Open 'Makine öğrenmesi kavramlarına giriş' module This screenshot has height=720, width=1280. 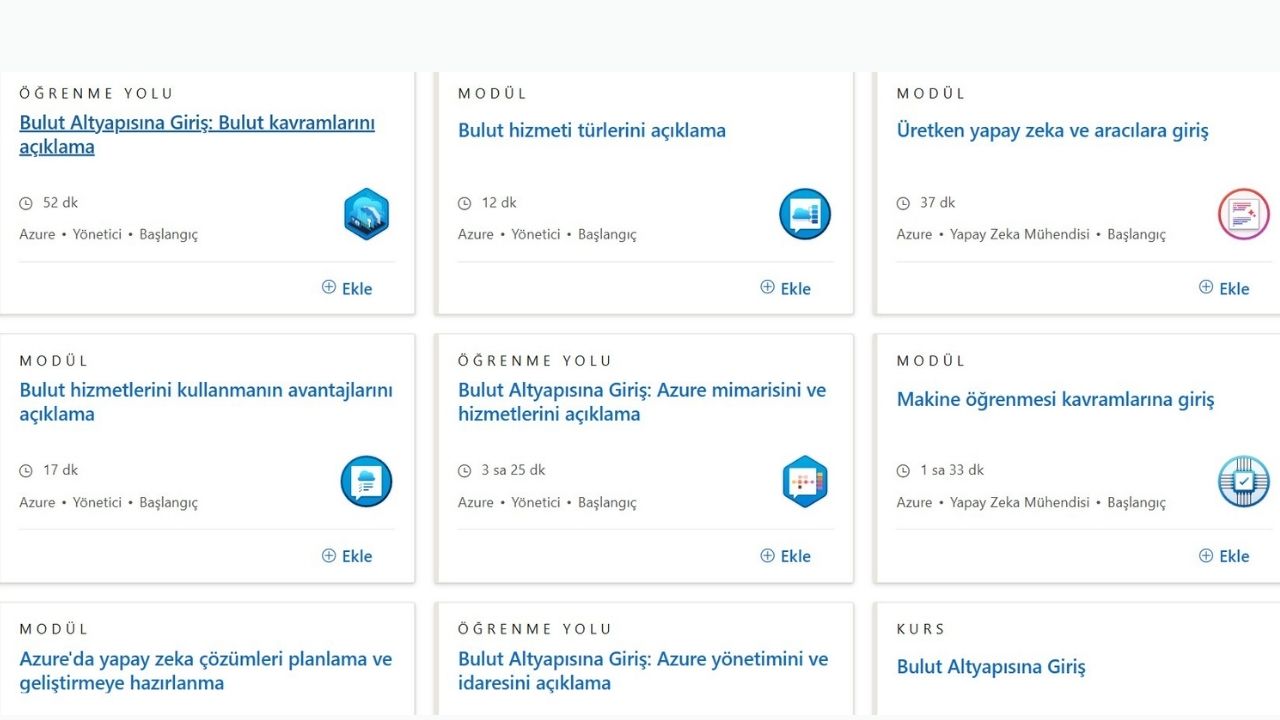coord(1054,399)
